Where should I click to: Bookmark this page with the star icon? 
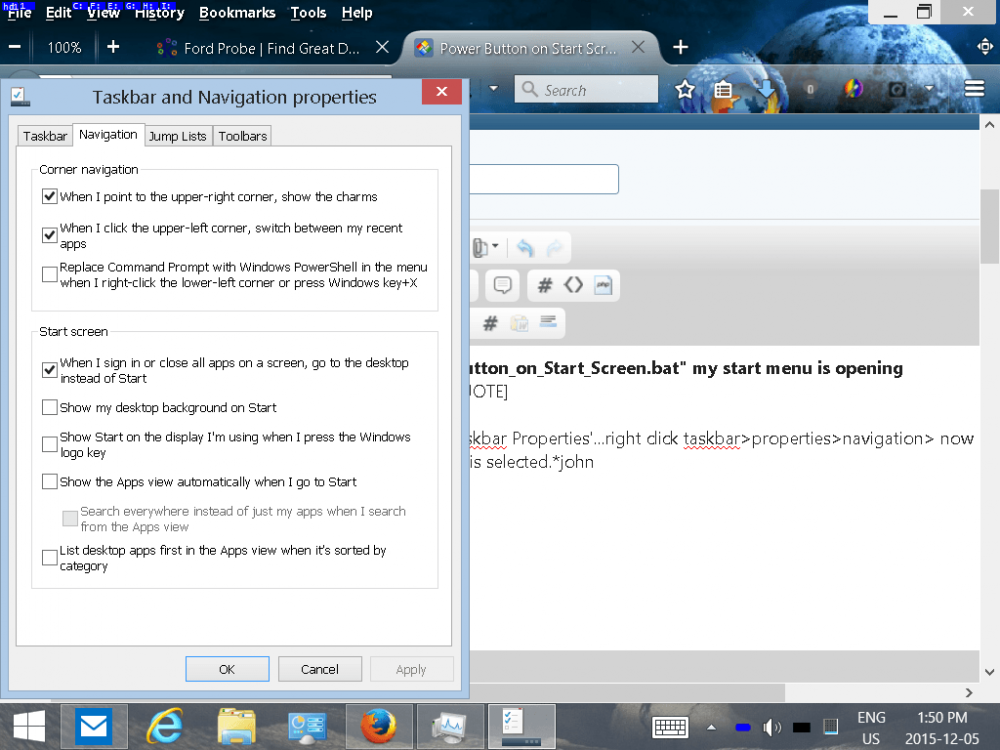pyautogui.click(x=685, y=89)
